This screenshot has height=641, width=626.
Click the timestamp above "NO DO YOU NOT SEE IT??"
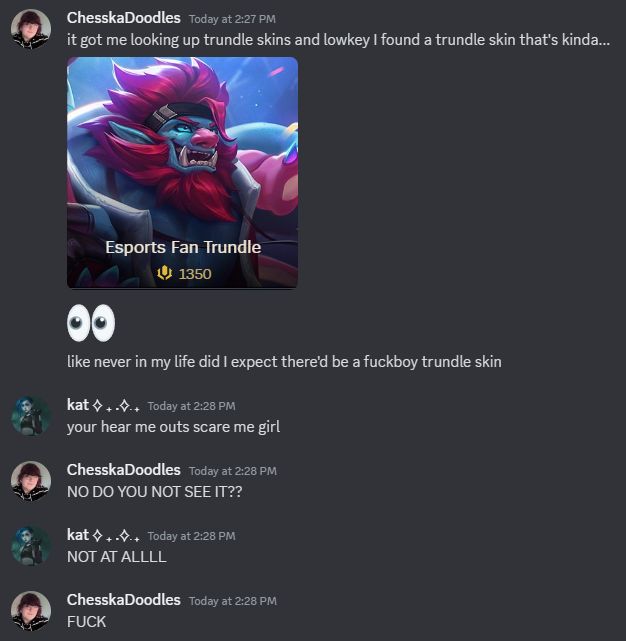(x=233, y=471)
